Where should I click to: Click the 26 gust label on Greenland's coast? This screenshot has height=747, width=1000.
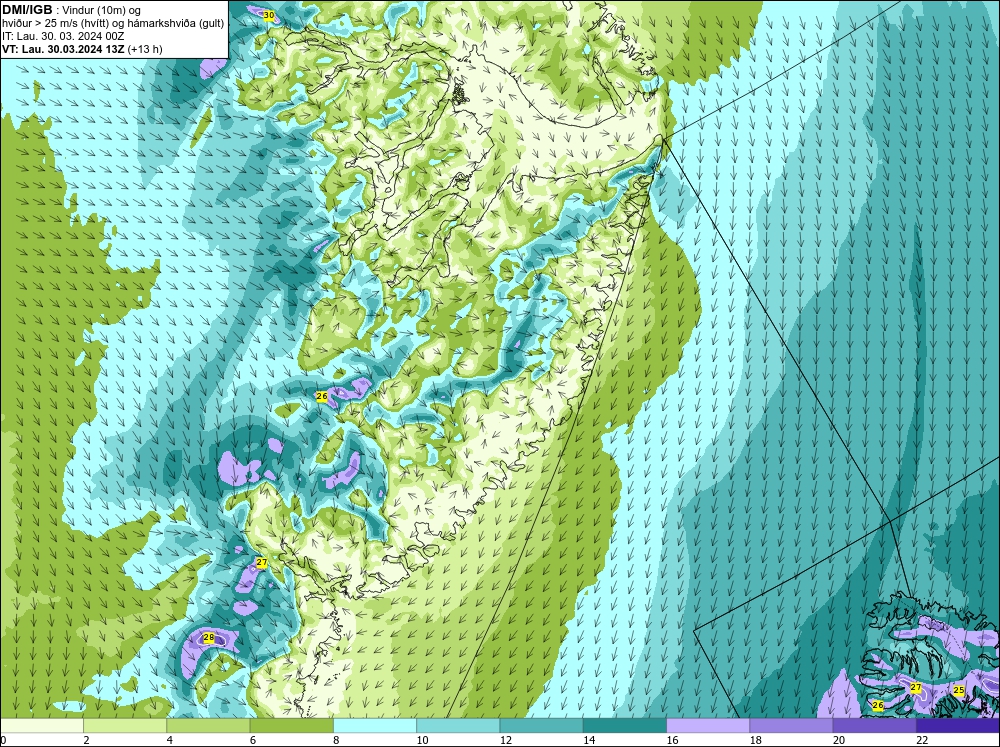pyautogui.click(x=322, y=396)
